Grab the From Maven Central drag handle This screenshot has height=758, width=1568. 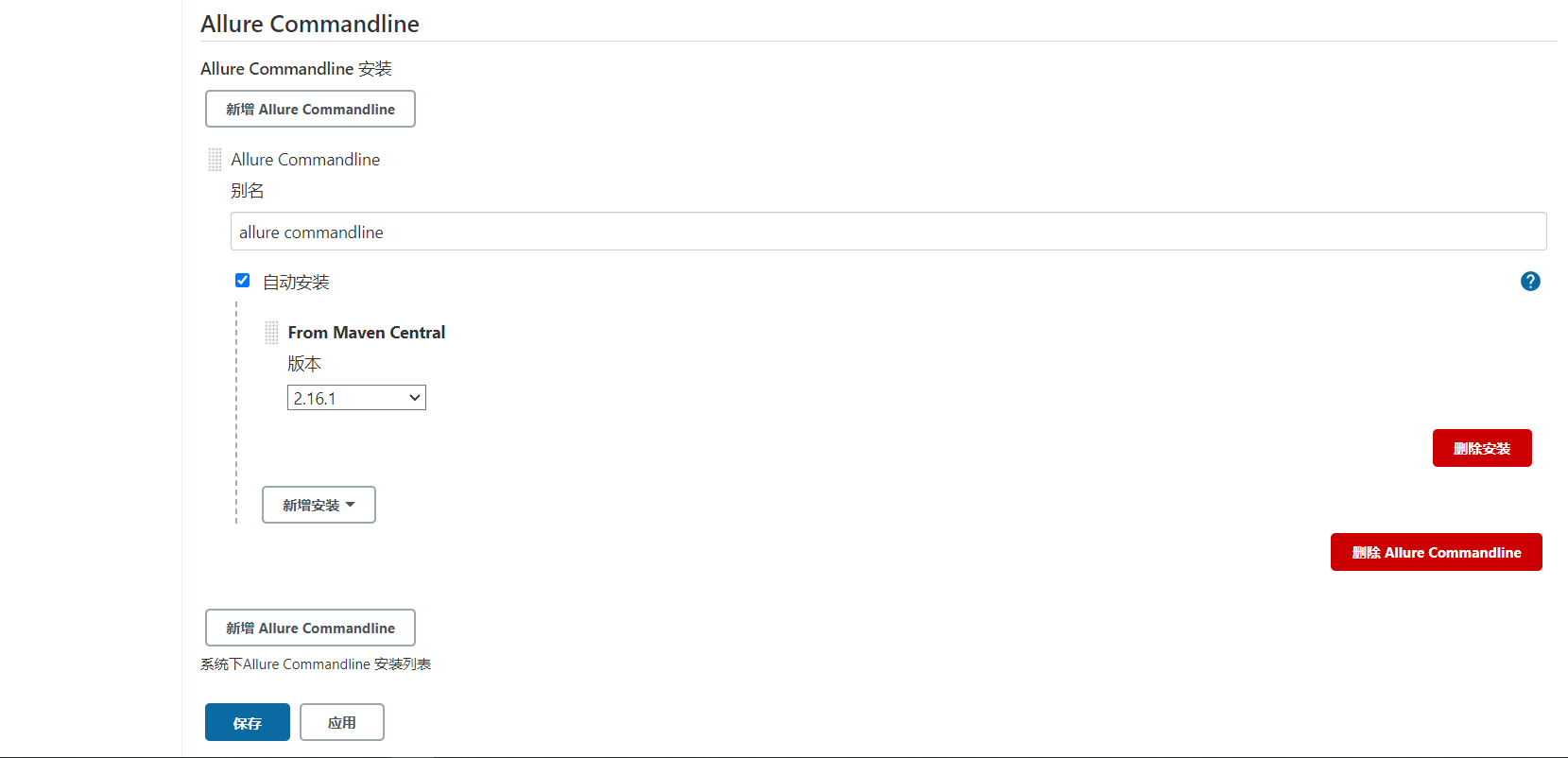tap(271, 332)
